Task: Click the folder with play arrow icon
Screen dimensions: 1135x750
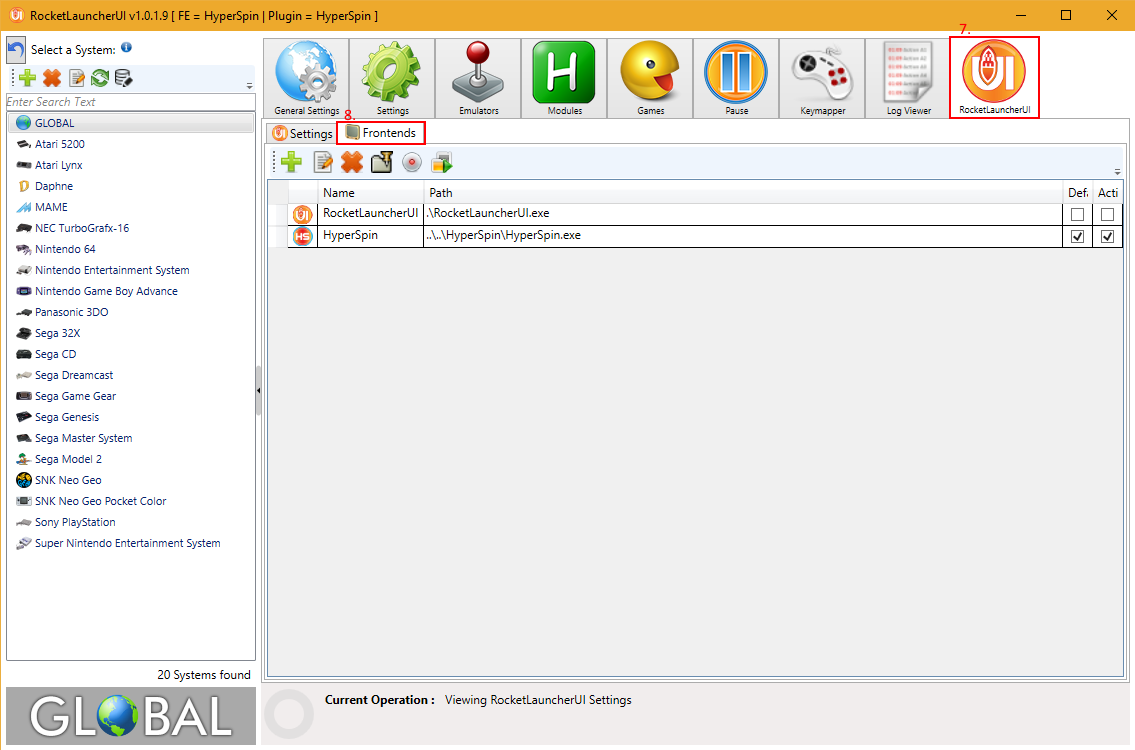Action: coord(442,161)
